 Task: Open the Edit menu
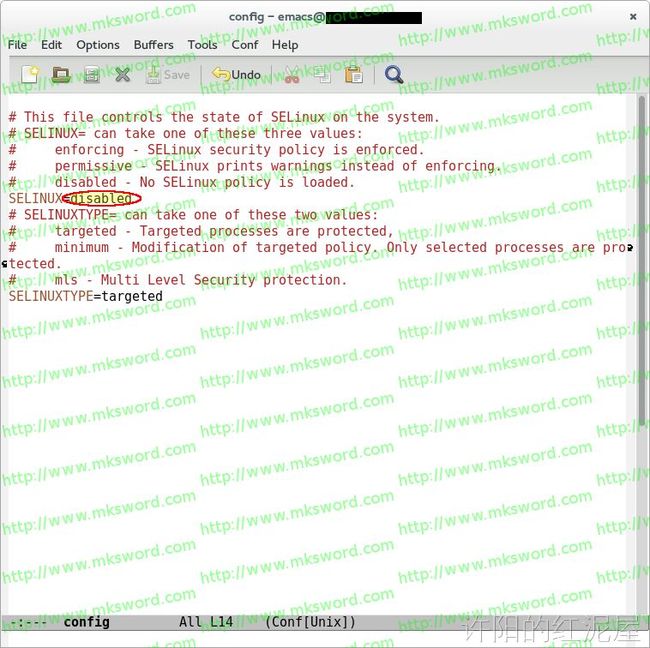click(51, 45)
